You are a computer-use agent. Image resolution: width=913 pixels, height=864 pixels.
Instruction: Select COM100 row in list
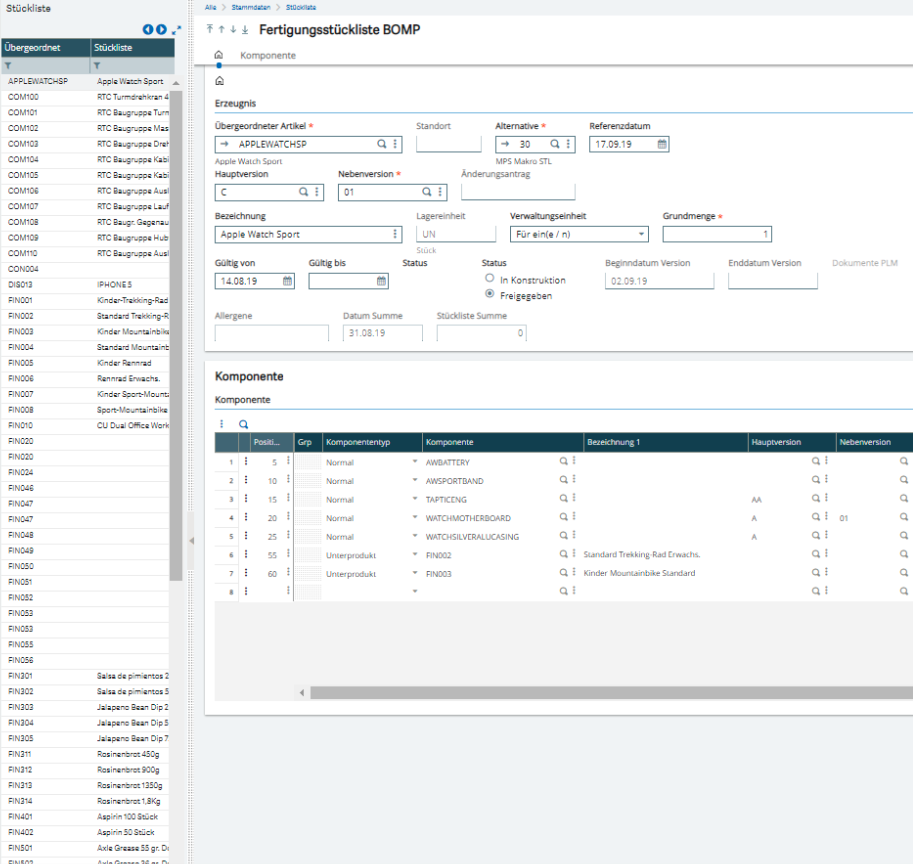87,97
